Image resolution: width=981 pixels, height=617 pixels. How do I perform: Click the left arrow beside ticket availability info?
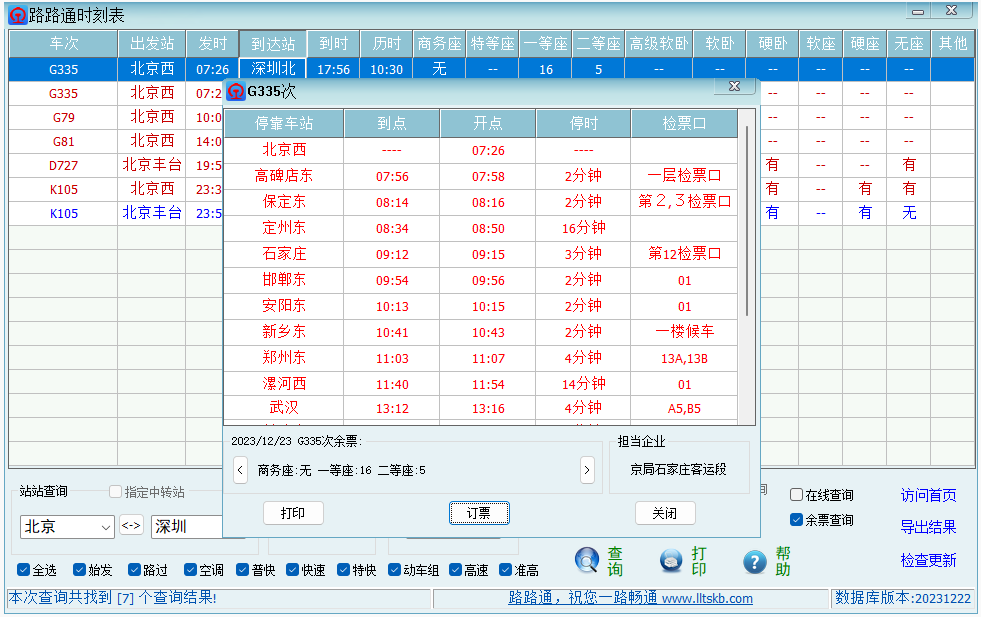point(240,469)
